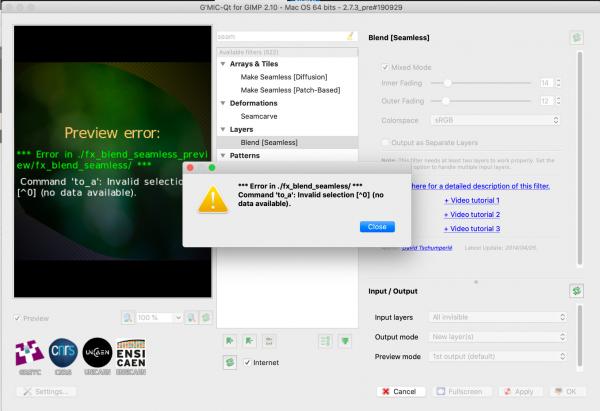Toggle the Preview checkbox
This screenshot has height=411, width=600.
[17, 318]
